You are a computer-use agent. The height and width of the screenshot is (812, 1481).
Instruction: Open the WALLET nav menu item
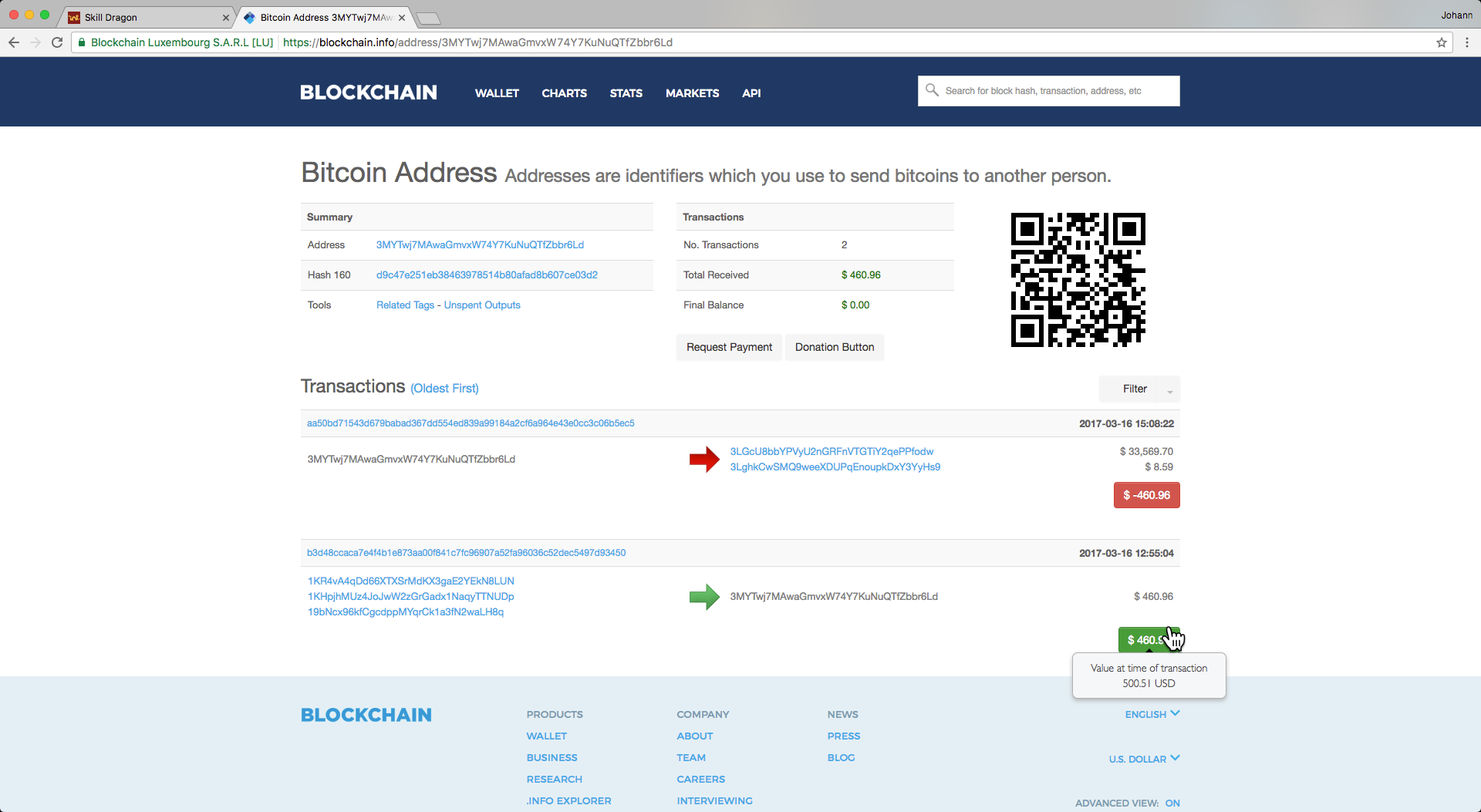tap(497, 93)
